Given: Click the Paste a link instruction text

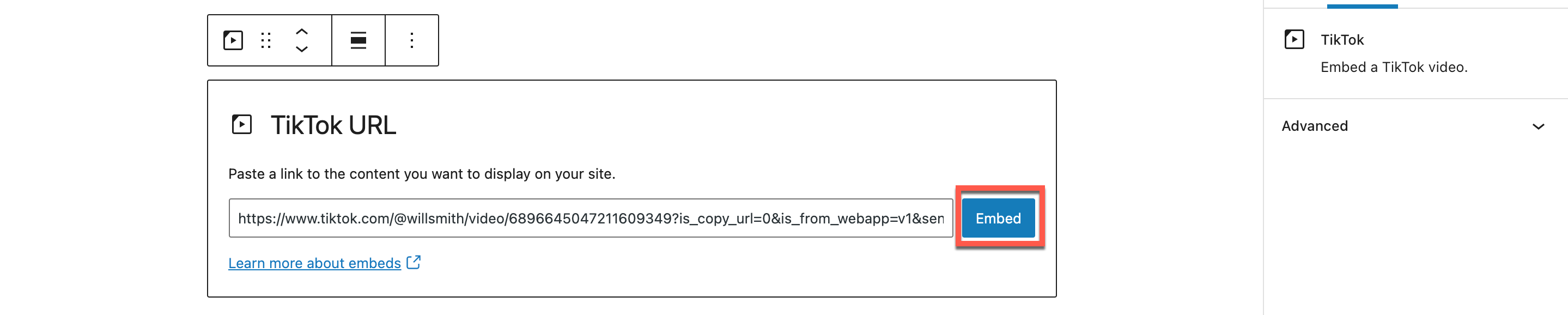Looking at the screenshot, I should [421, 174].
